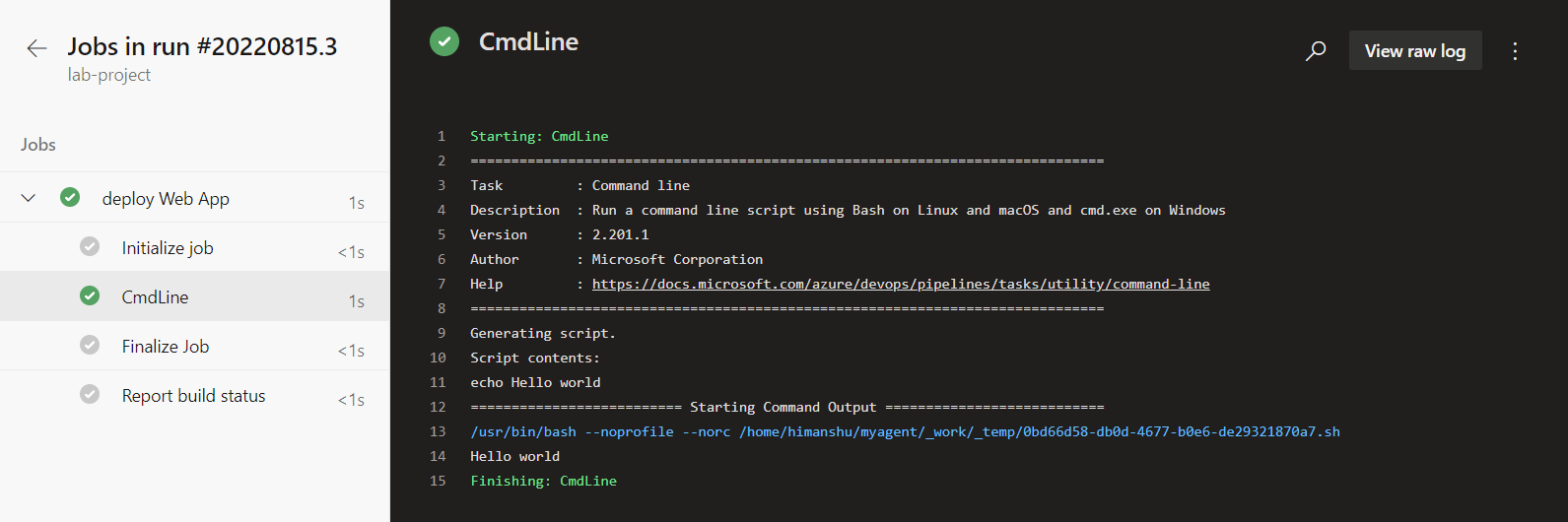1568x522 pixels.
Task: Click log line echo Hello world
Action: 535,382
